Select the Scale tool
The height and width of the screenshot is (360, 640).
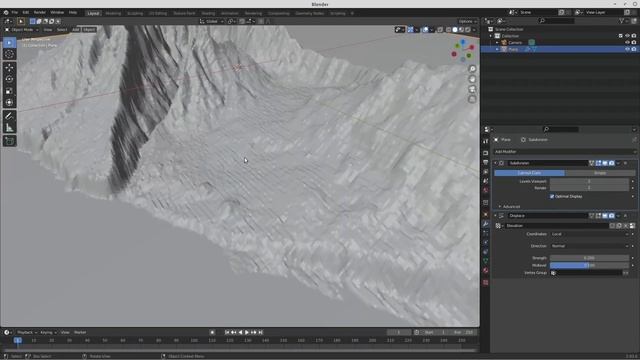point(9,91)
